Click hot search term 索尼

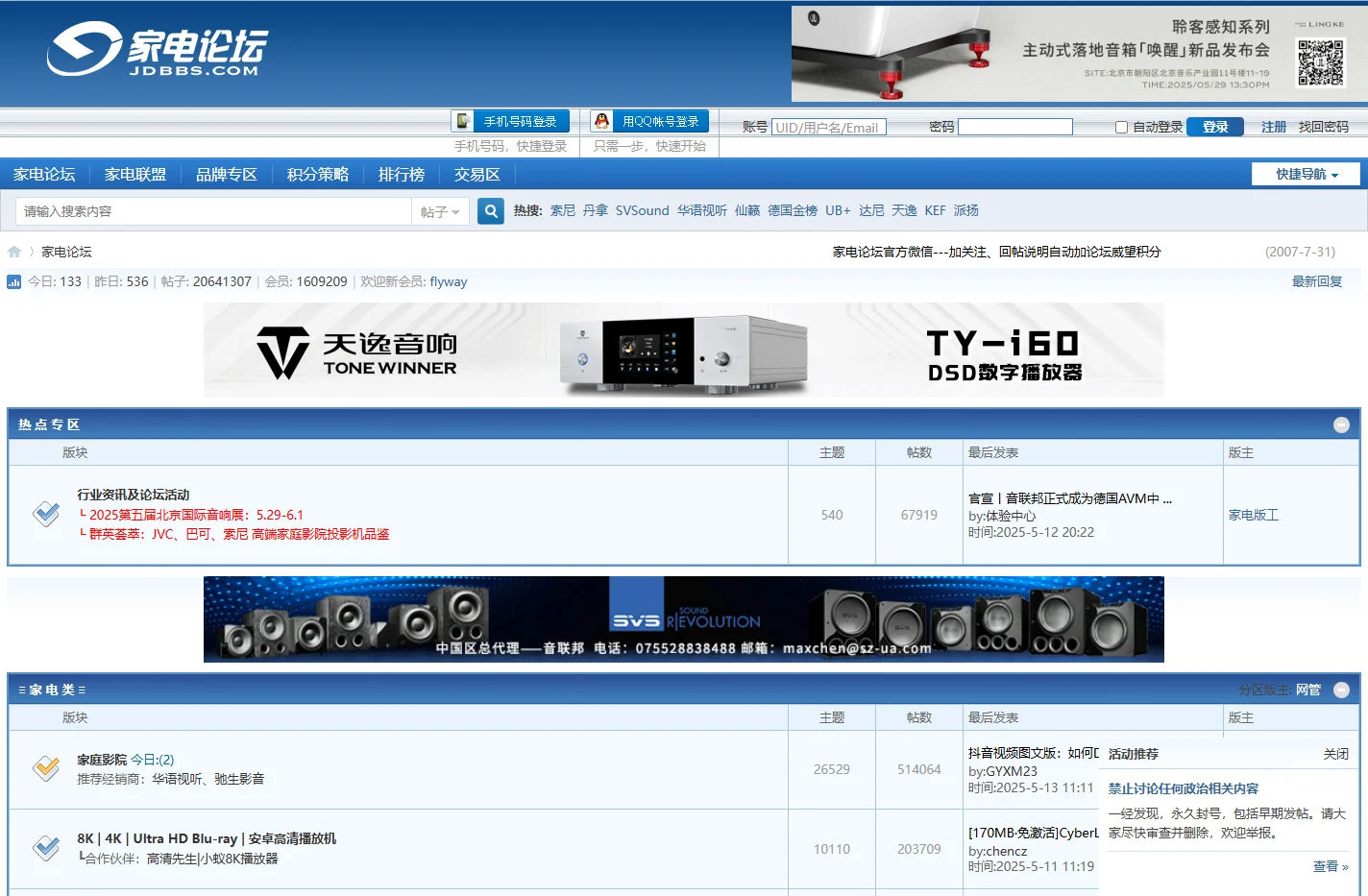point(563,210)
